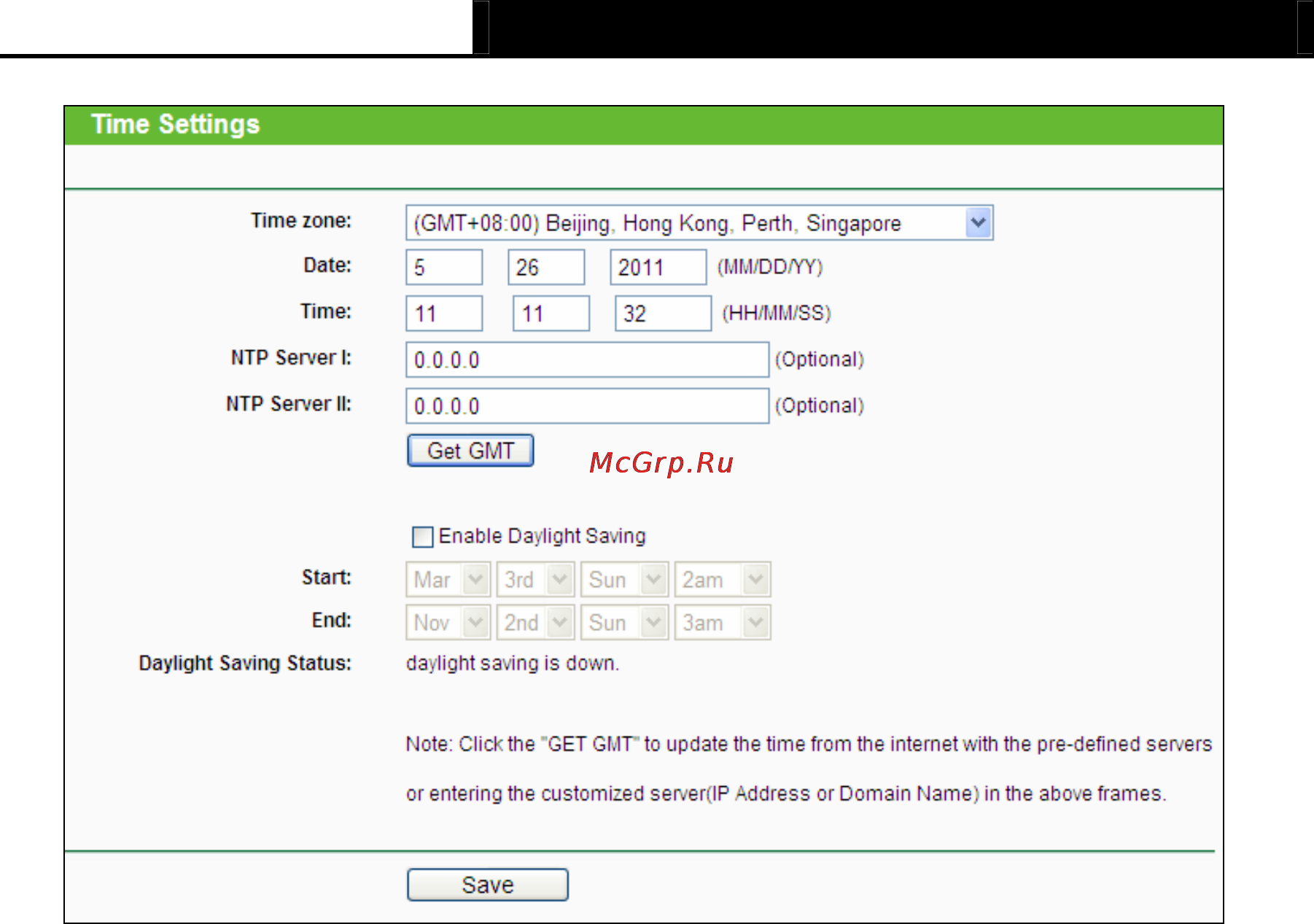This screenshot has height=924, width=1314.
Task: Open the End week dropdown showing 2nd
Action: (535, 623)
